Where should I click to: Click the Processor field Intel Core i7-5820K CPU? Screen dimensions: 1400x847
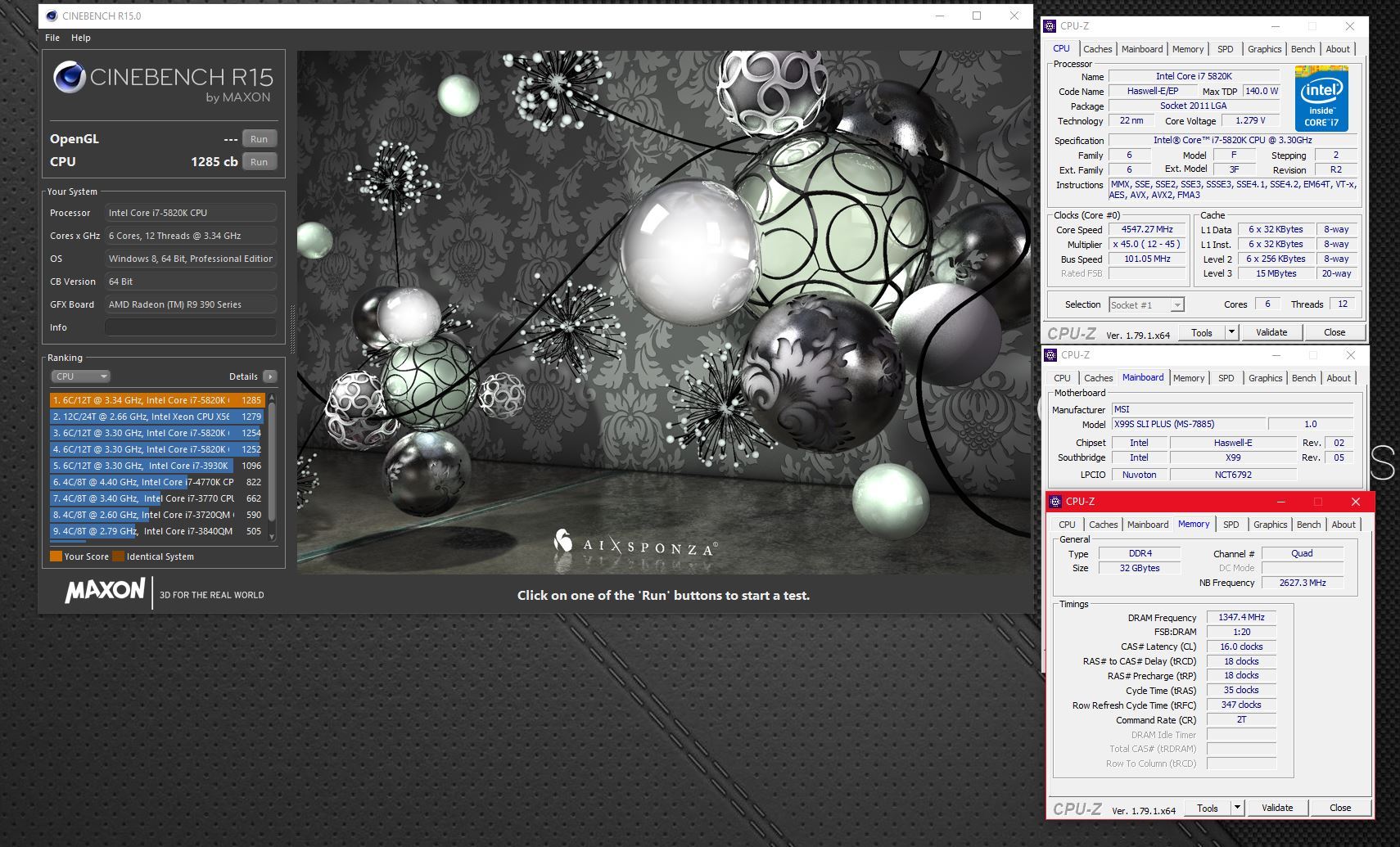190,213
